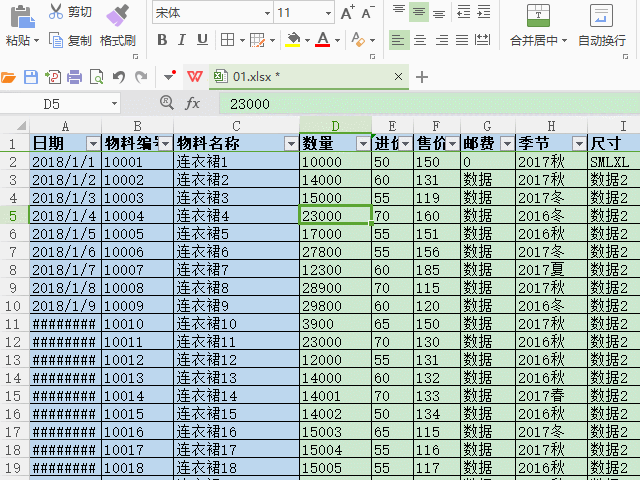Print the document

74,77
